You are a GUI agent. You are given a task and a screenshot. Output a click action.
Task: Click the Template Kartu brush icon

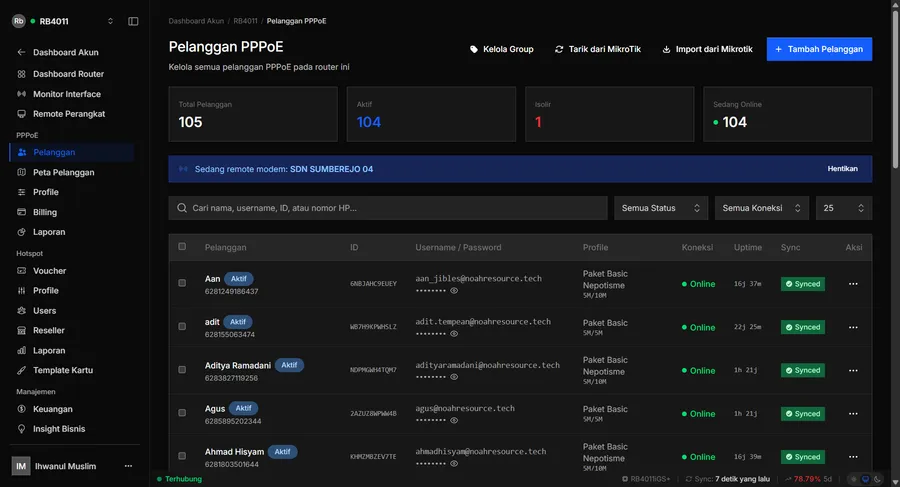(22, 370)
